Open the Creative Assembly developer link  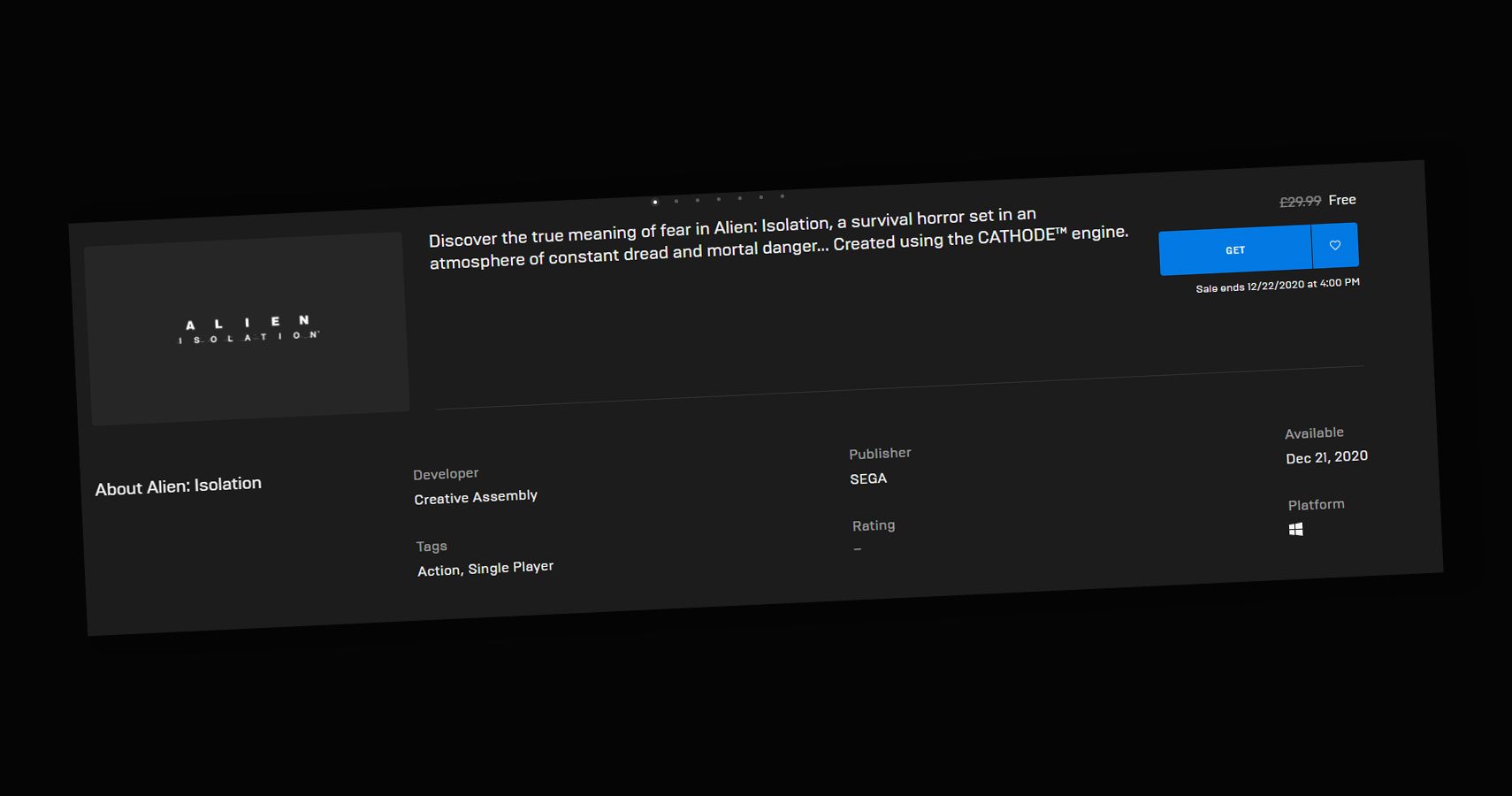476,497
